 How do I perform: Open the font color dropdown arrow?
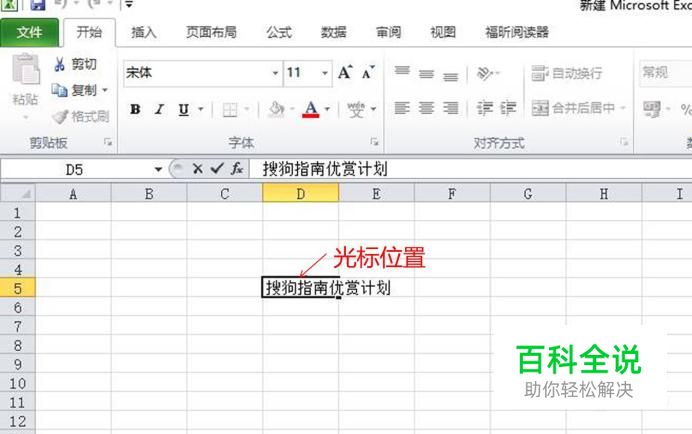tap(327, 109)
